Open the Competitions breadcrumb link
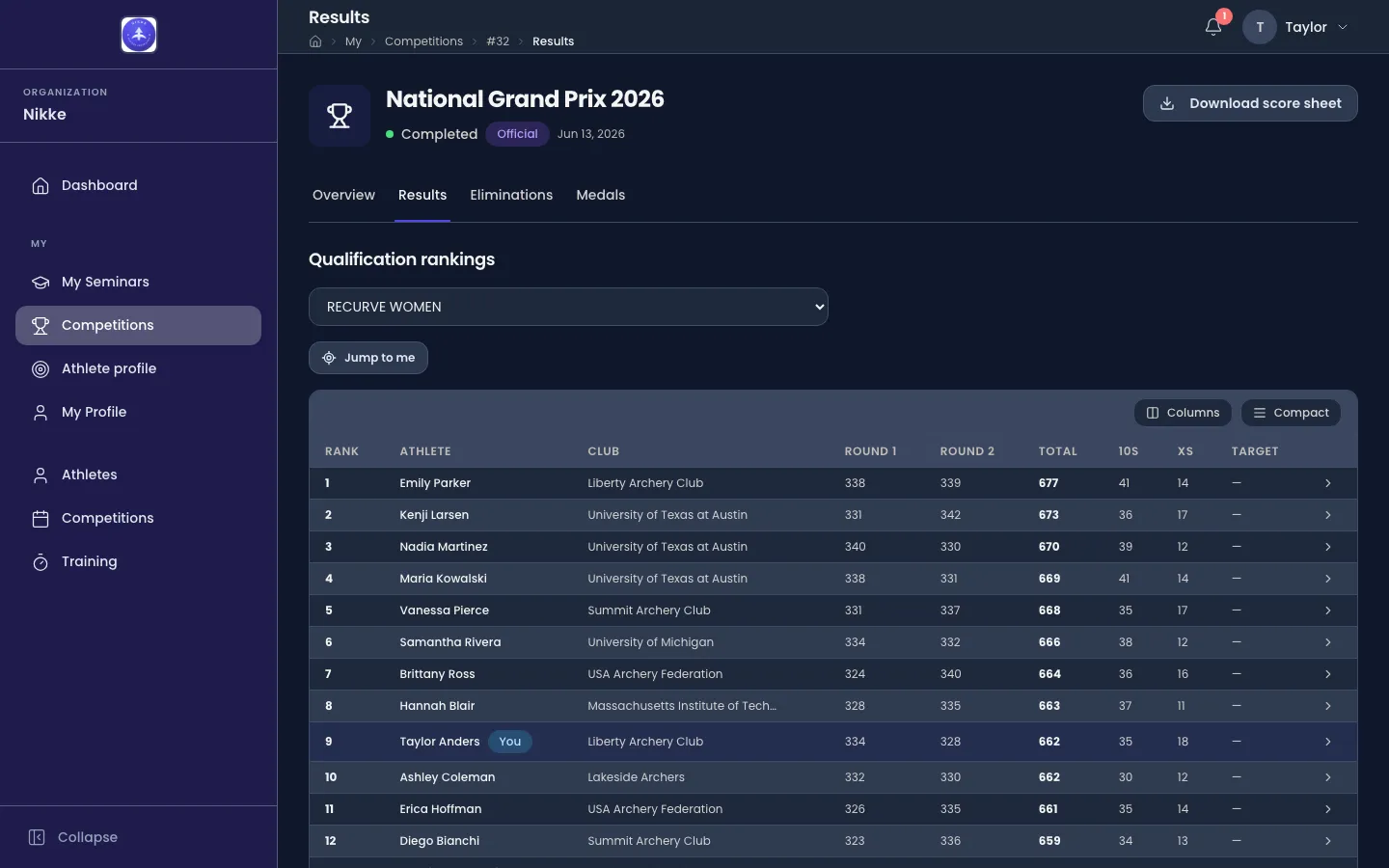1389x868 pixels. (423, 41)
